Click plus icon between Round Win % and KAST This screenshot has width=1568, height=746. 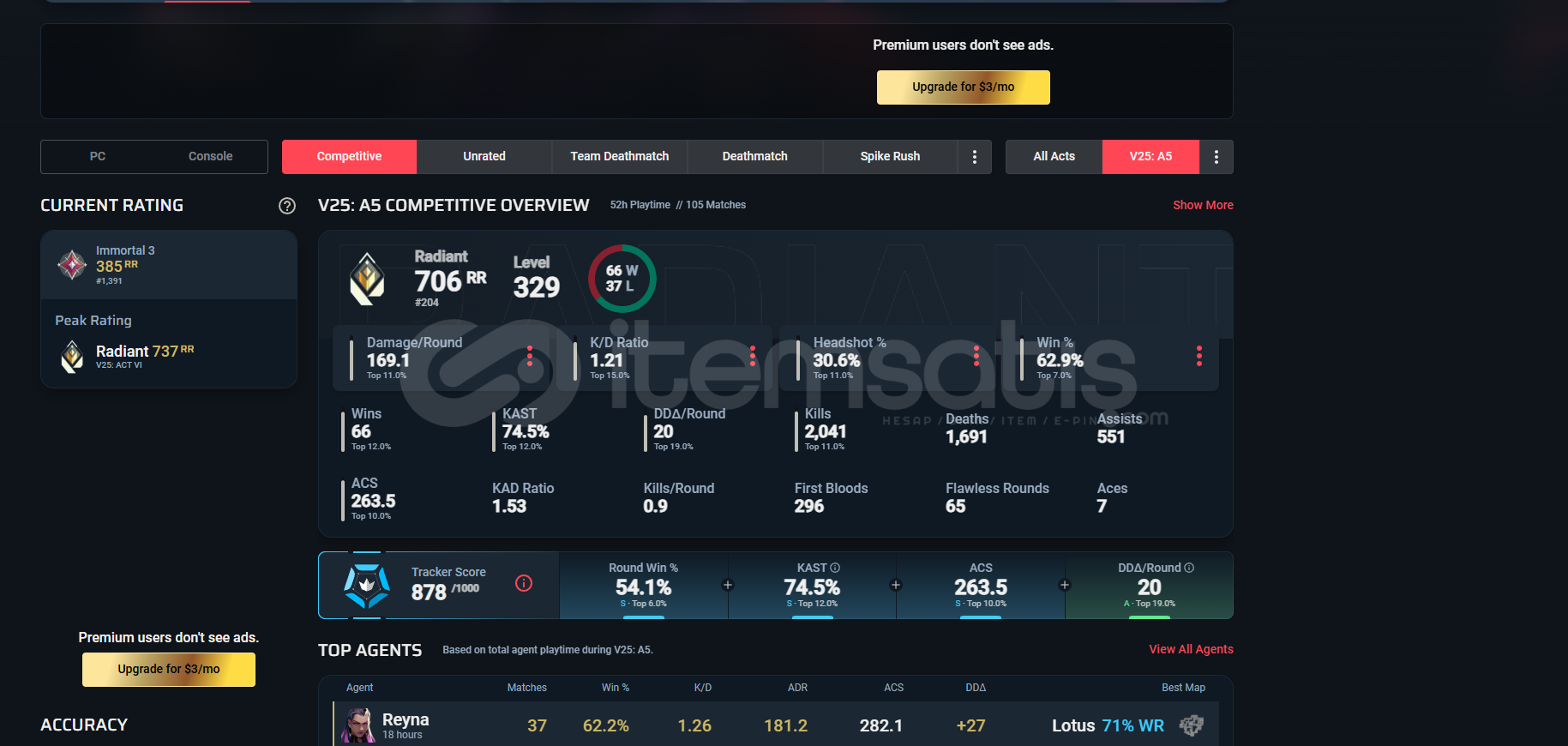coord(728,585)
